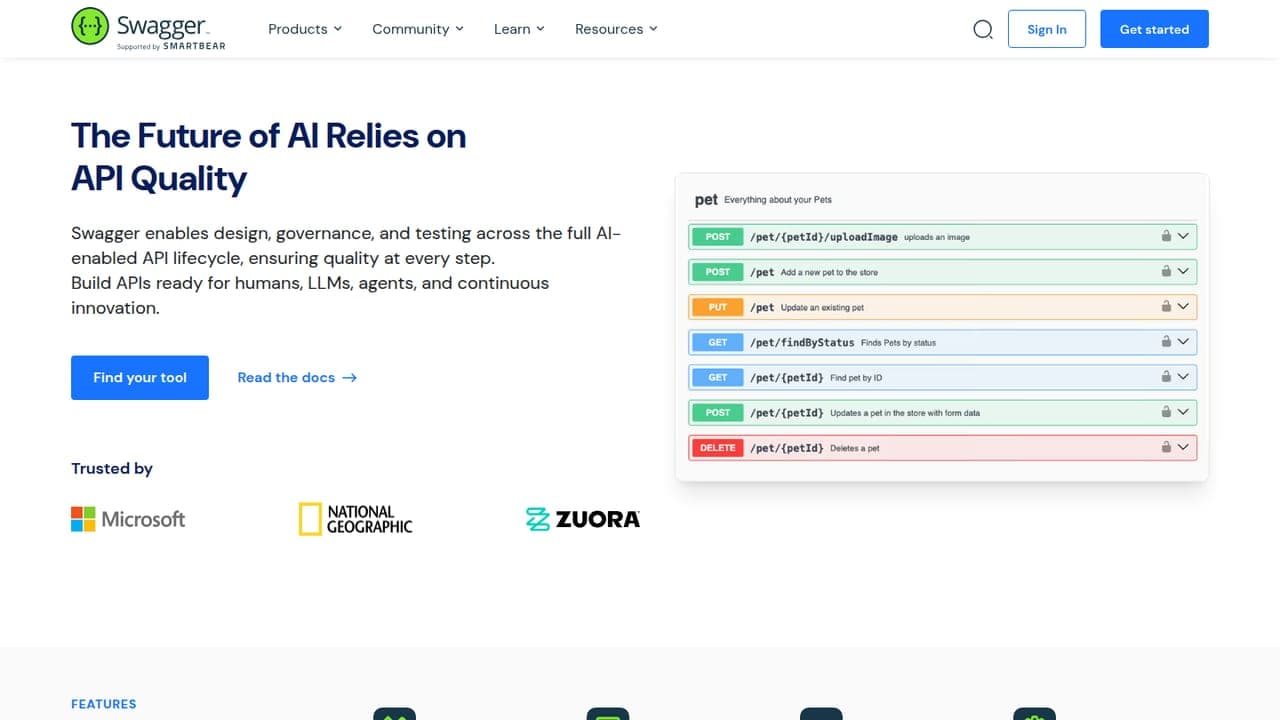1280x720 pixels.
Task: Click the red DELETE method badge
Action: 718,448
